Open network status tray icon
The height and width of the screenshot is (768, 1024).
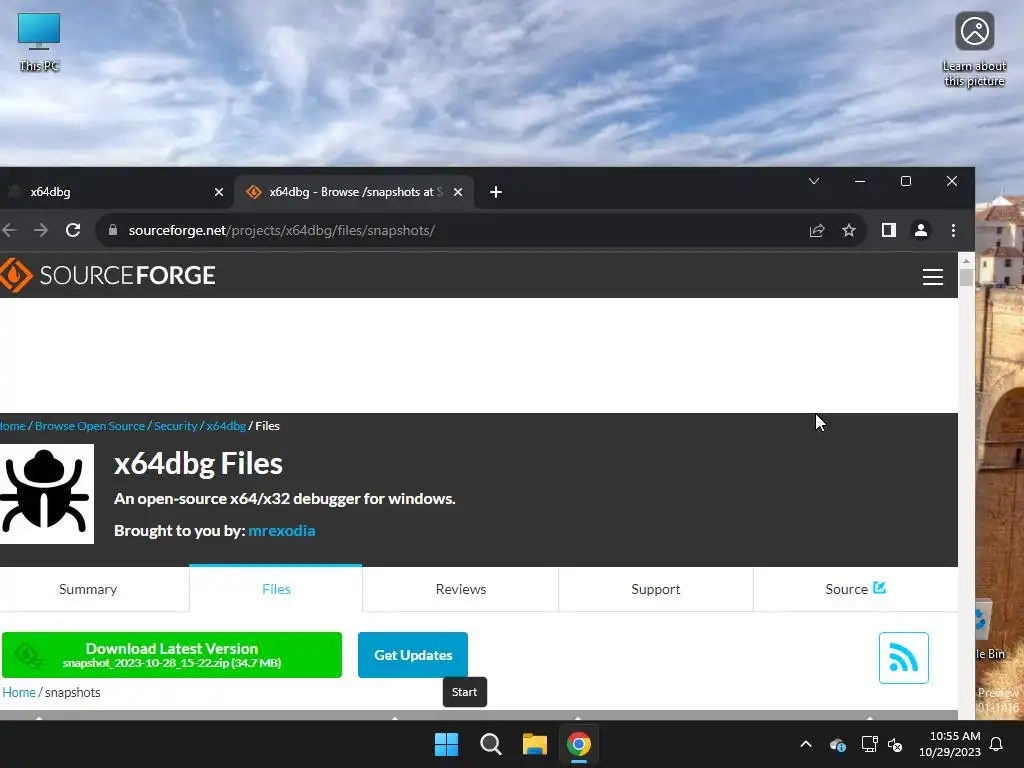coord(869,744)
